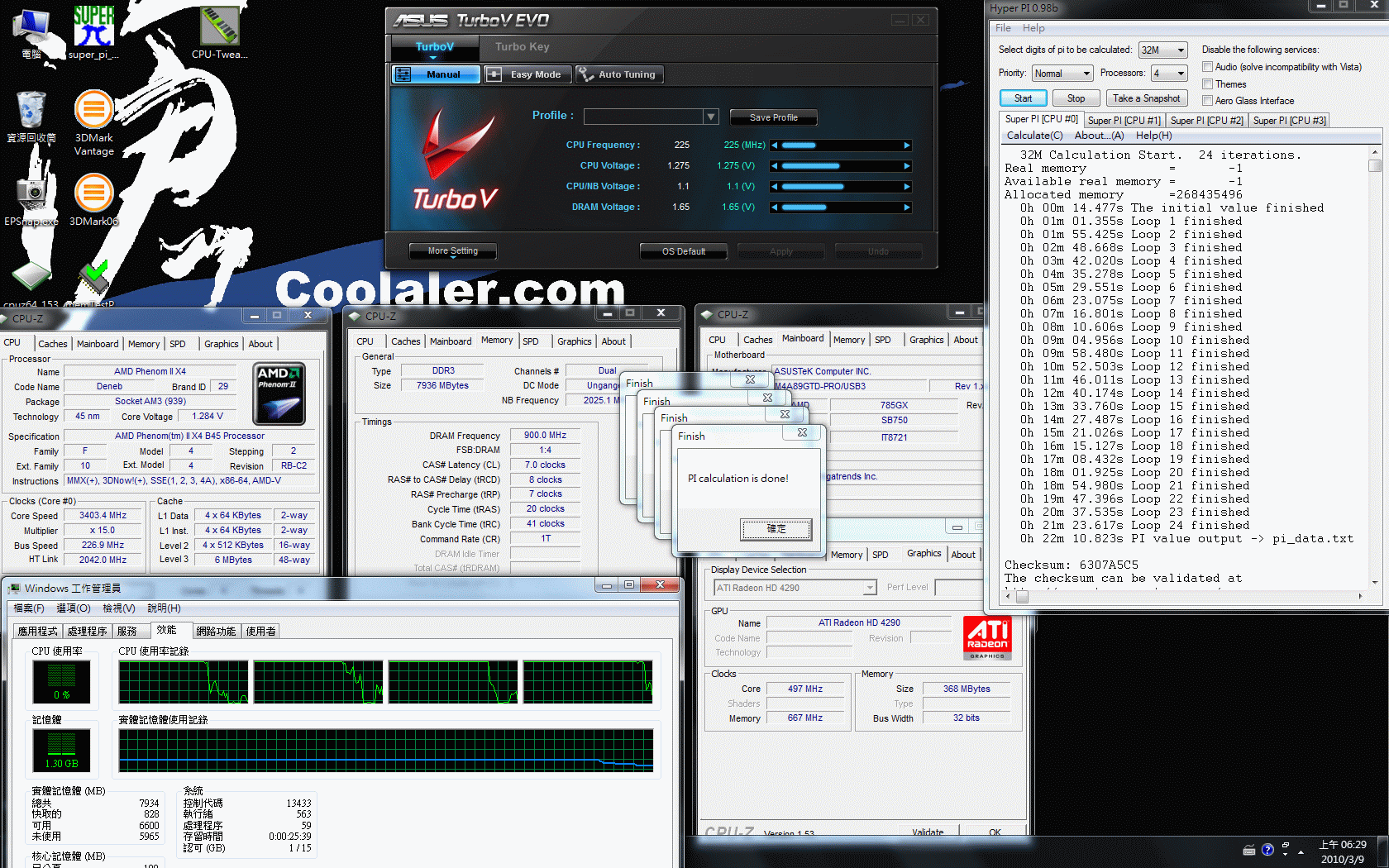
Task: Switch to Turbo Key tab in TurboV
Action: [x=523, y=47]
